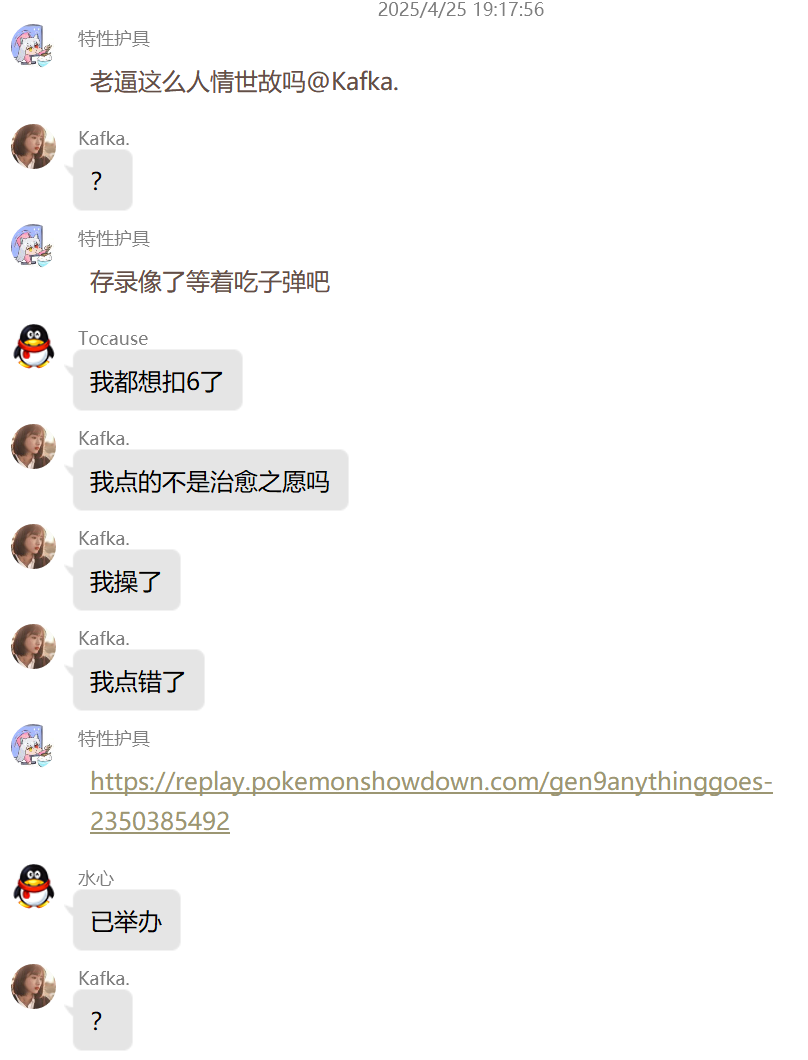Click the 我点的不是治愈之愿吗 message bubble
The height and width of the screenshot is (1060, 808).
tap(210, 480)
